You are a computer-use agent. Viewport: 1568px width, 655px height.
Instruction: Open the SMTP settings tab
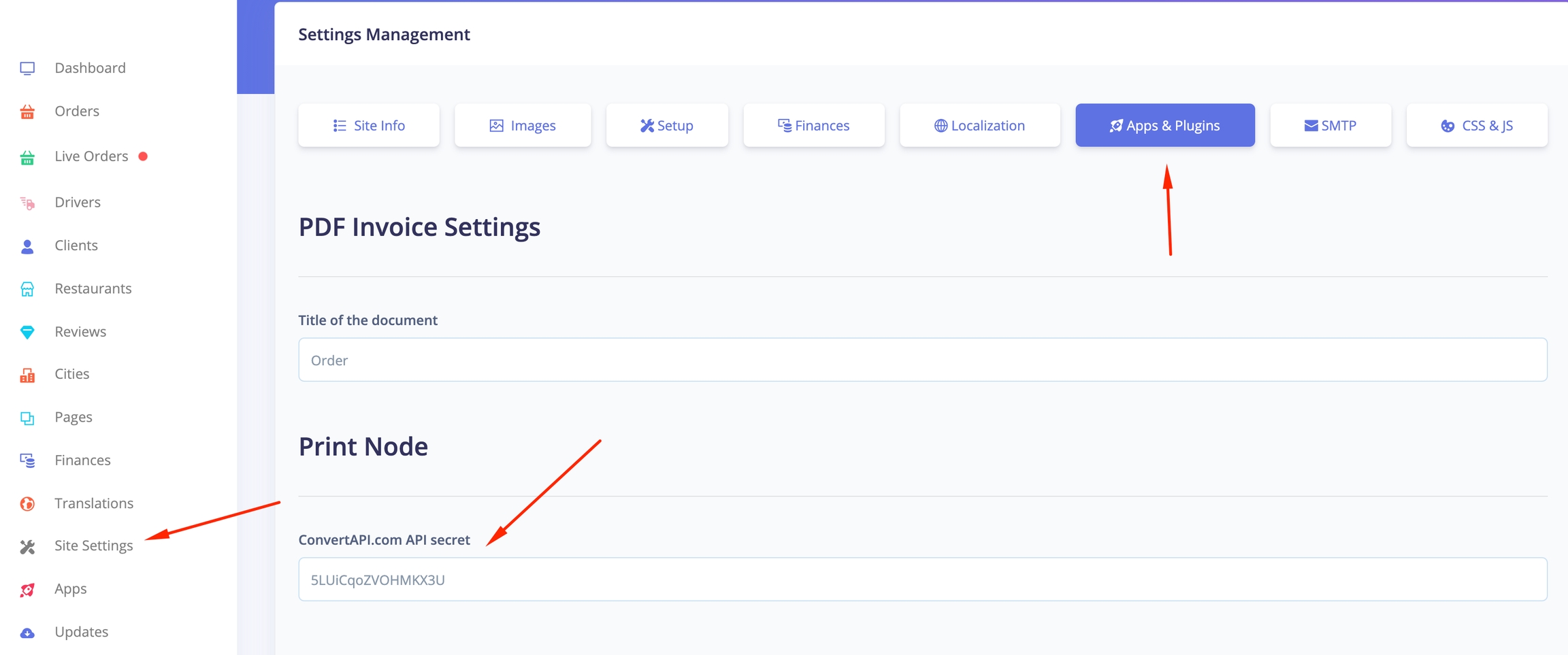coord(1330,125)
